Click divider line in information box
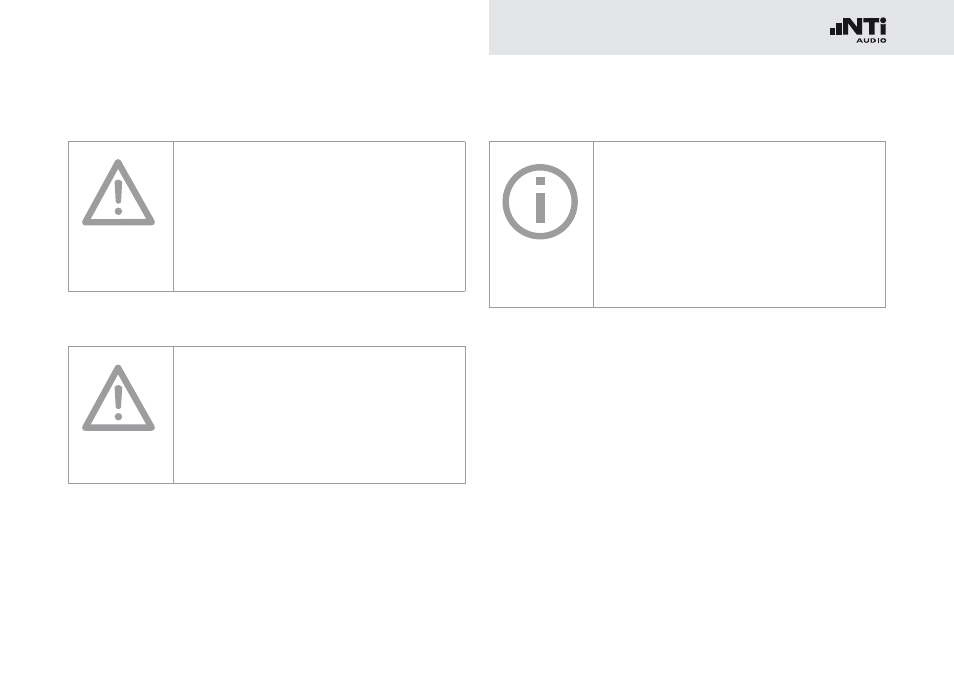 [593, 225]
